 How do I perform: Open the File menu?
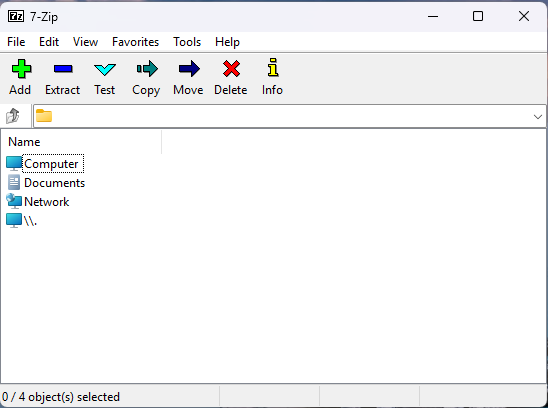tap(16, 42)
